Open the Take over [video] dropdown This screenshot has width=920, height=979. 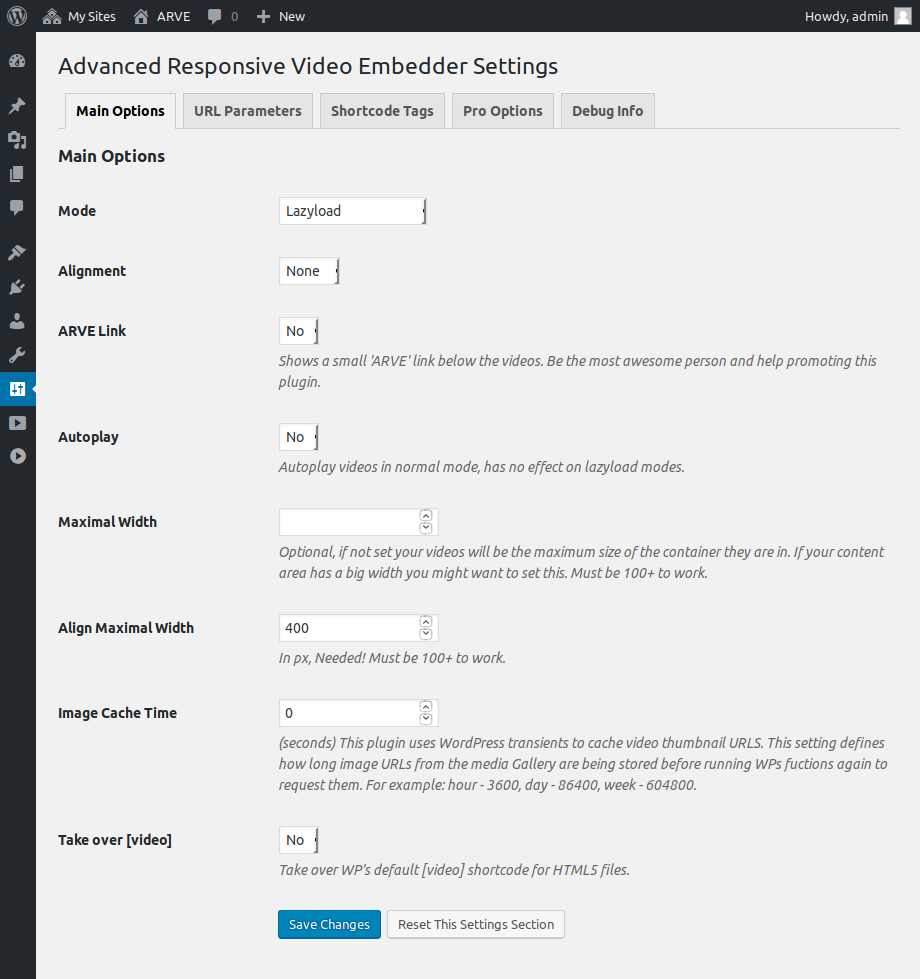point(298,840)
